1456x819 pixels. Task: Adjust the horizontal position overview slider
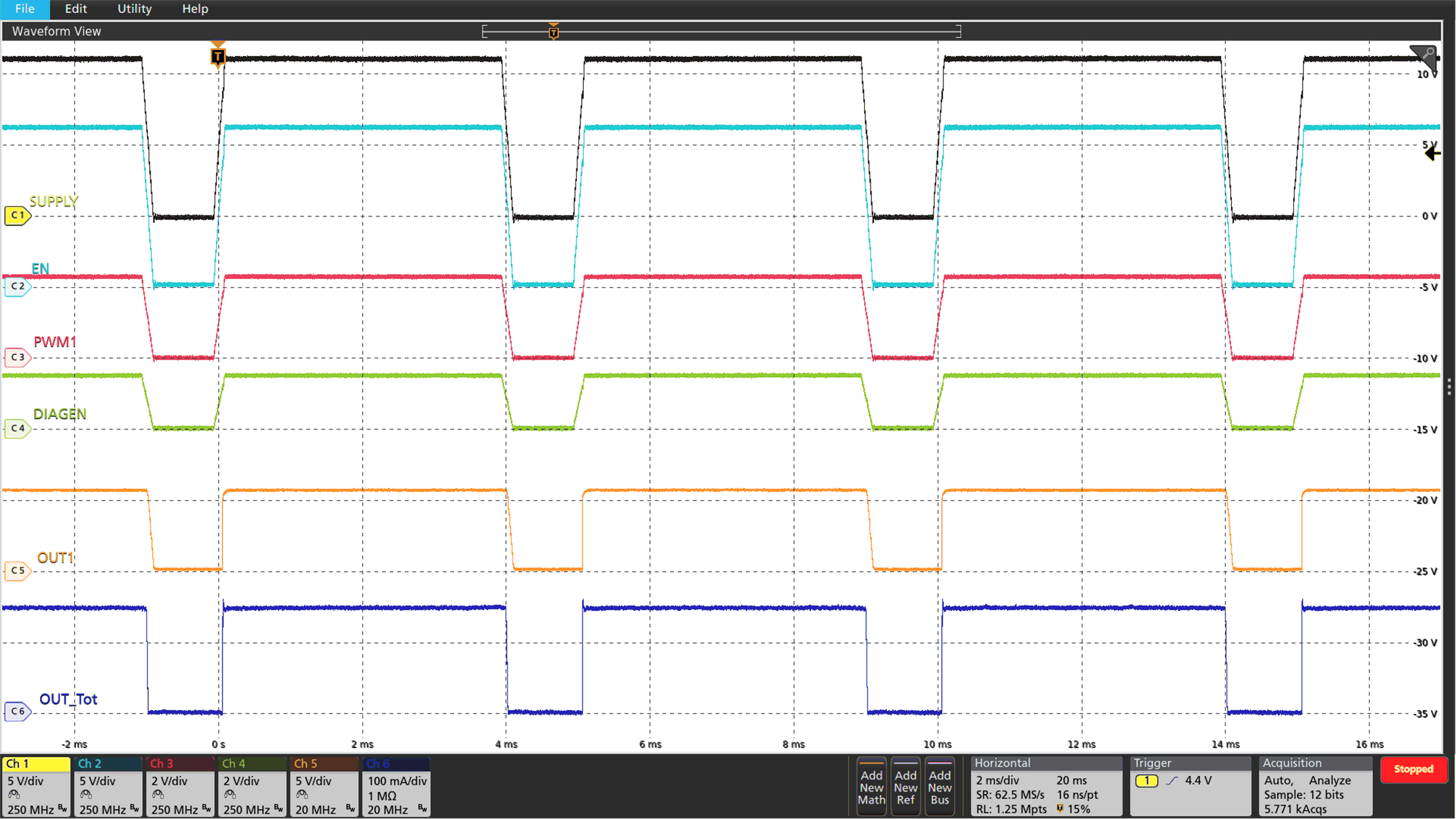click(553, 32)
